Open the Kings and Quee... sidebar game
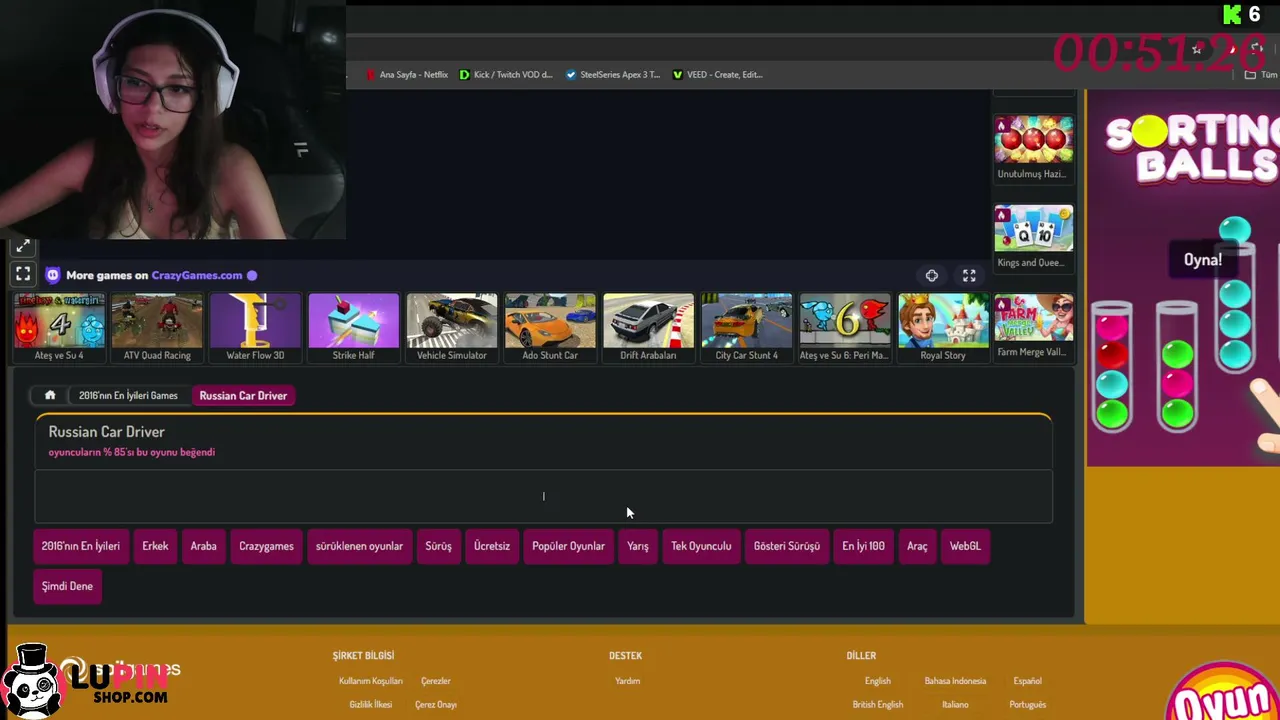The width and height of the screenshot is (1280, 720). (x=1034, y=237)
